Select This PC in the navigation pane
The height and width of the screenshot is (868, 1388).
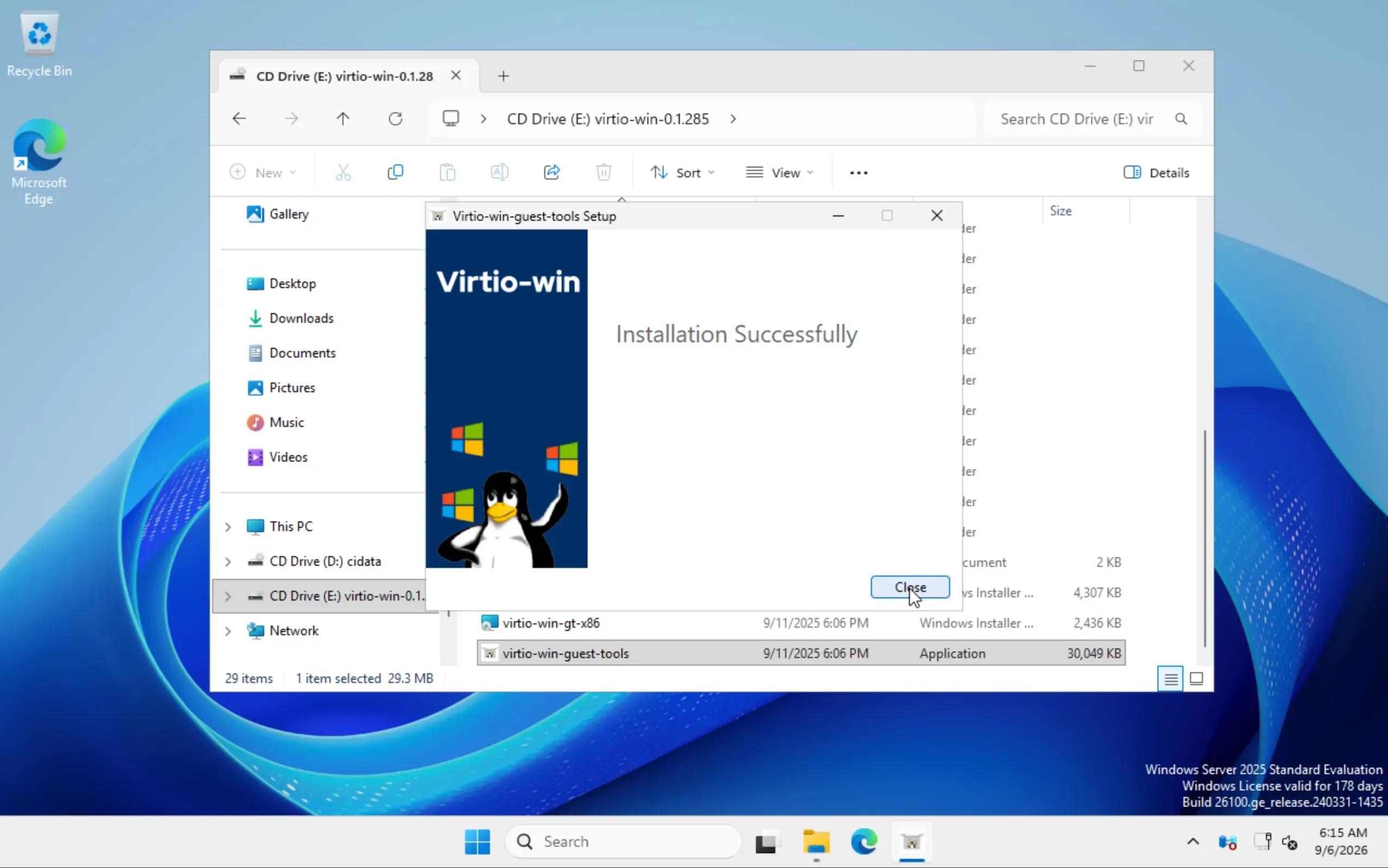[280, 526]
